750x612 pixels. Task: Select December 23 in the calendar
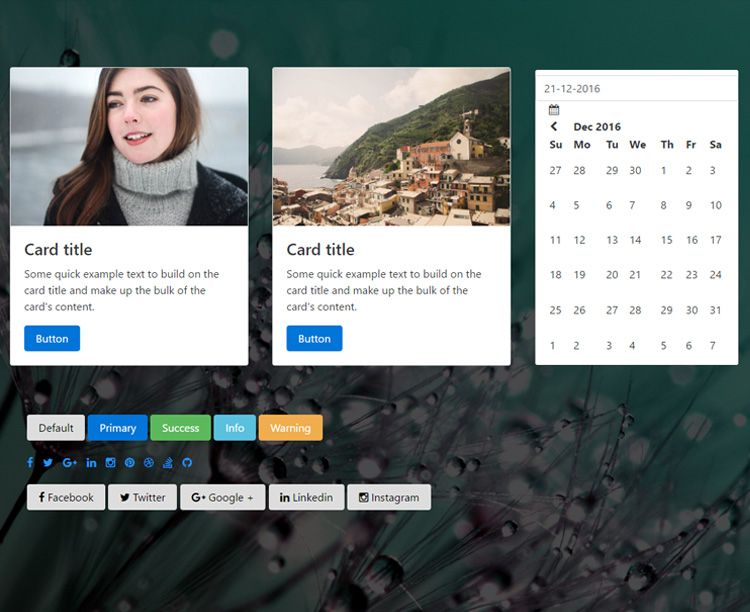(x=692, y=275)
